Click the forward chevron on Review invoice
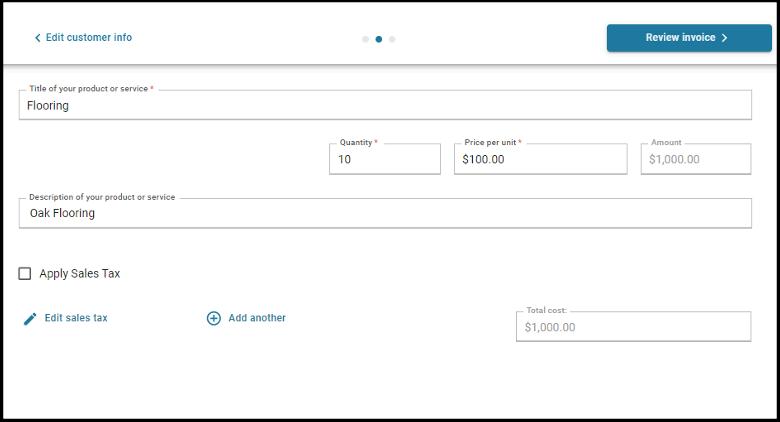This screenshot has height=422, width=780. (725, 38)
